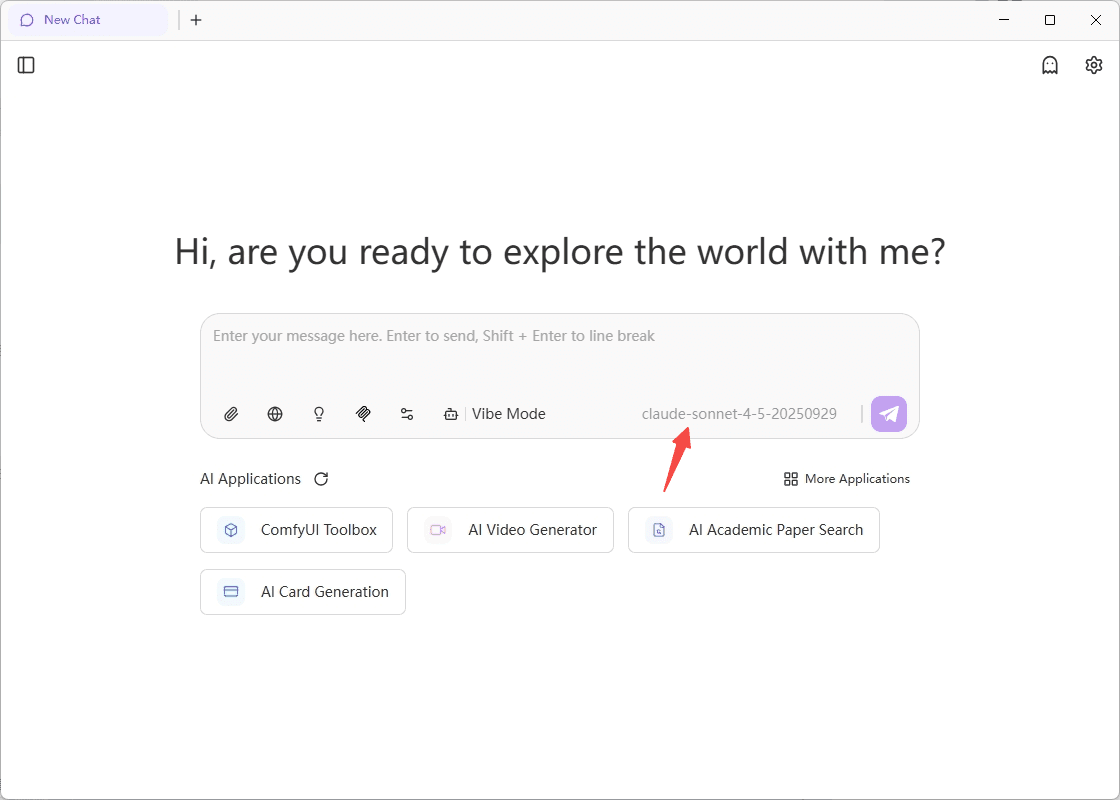Open the claude-sonnet-4-5-20250929 model selector
The width and height of the screenshot is (1120, 800).
tap(739, 414)
